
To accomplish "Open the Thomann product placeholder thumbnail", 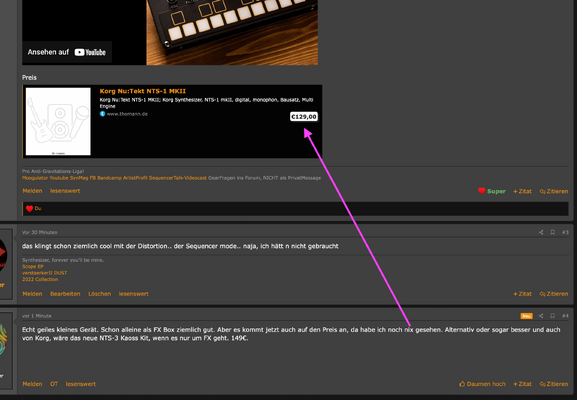I will (x=58, y=121).
